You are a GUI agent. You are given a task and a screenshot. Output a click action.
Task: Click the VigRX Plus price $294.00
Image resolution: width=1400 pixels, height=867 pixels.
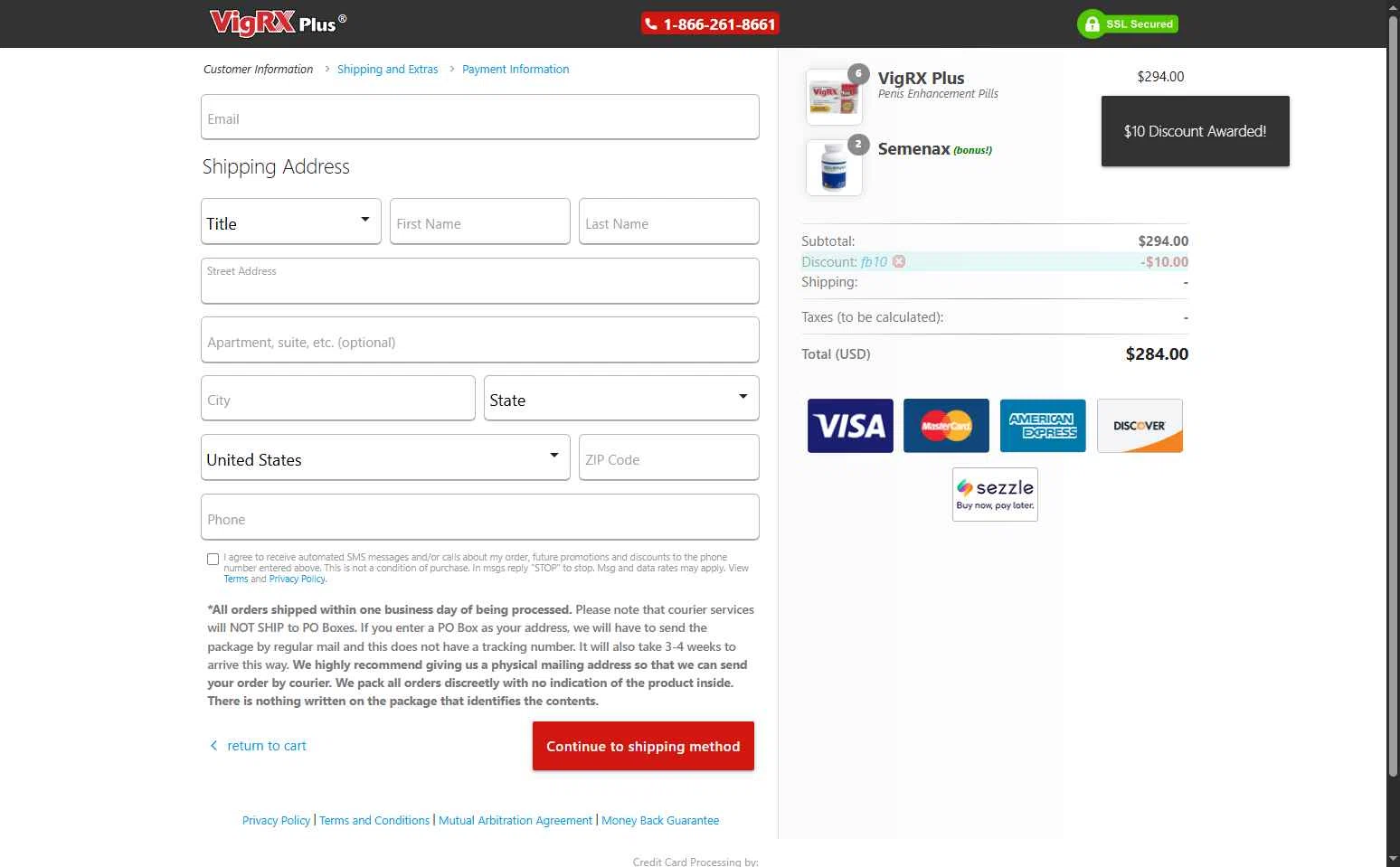tap(1160, 77)
